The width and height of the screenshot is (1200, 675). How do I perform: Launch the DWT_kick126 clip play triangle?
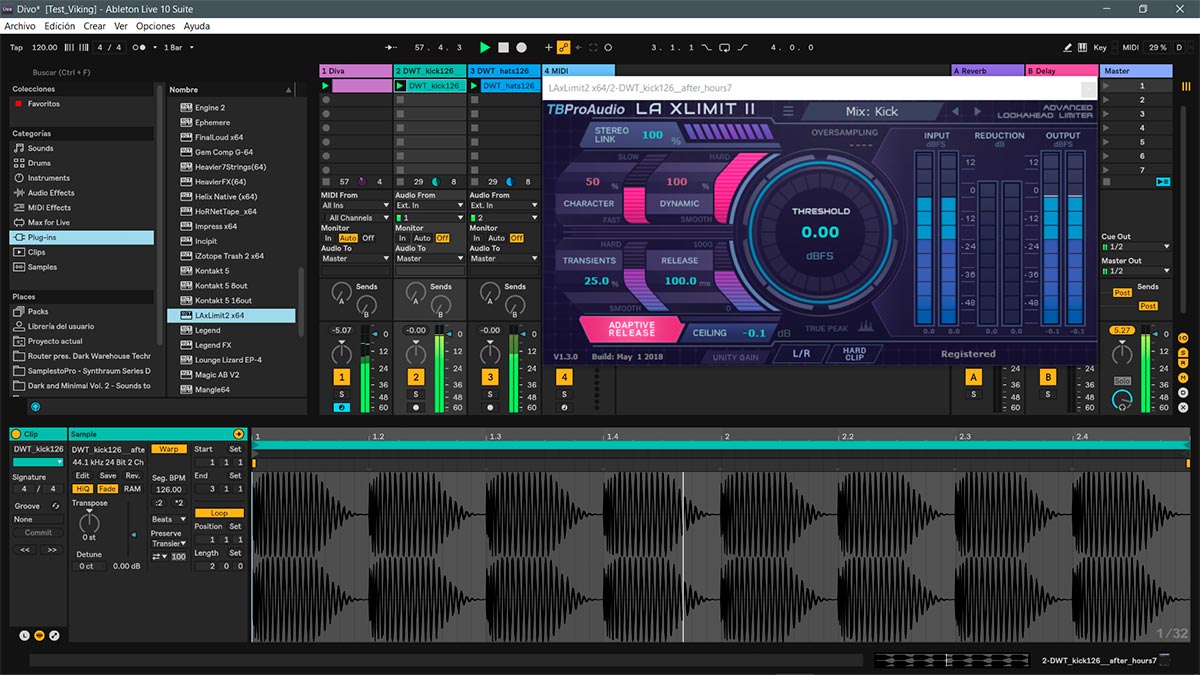pyautogui.click(x=401, y=86)
